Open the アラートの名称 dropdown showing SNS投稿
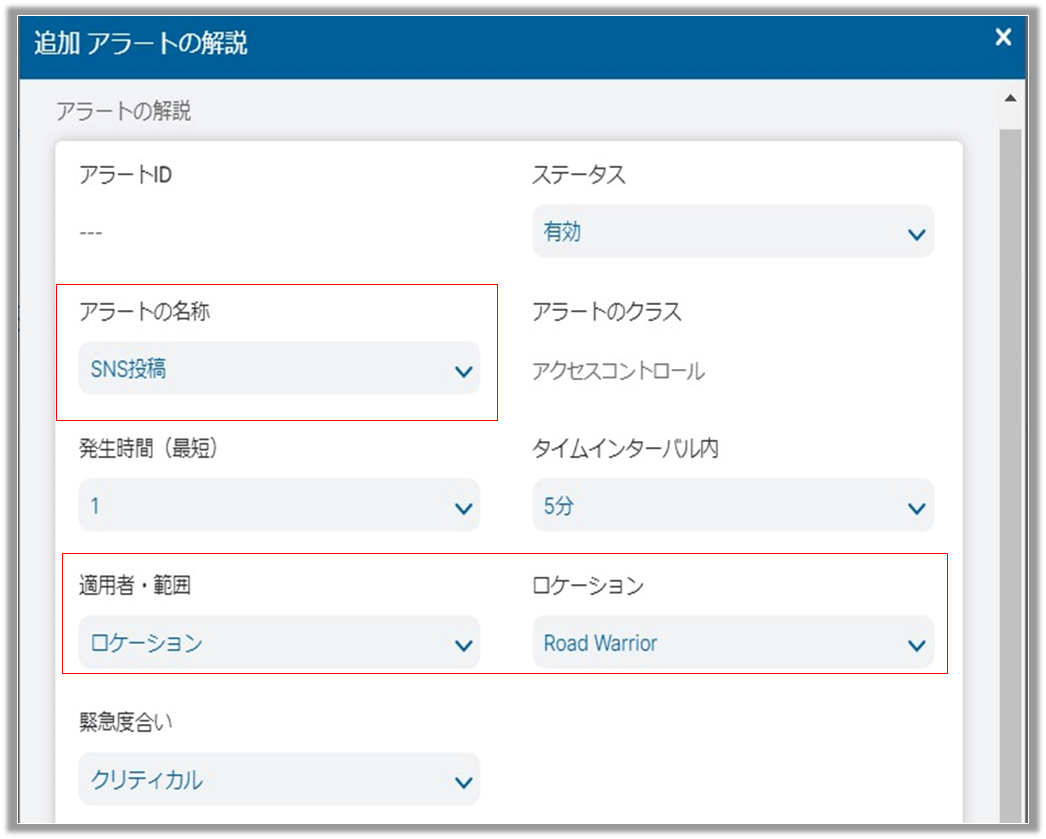Image resolution: width=1046 pixels, height=839 pixels. tap(279, 368)
